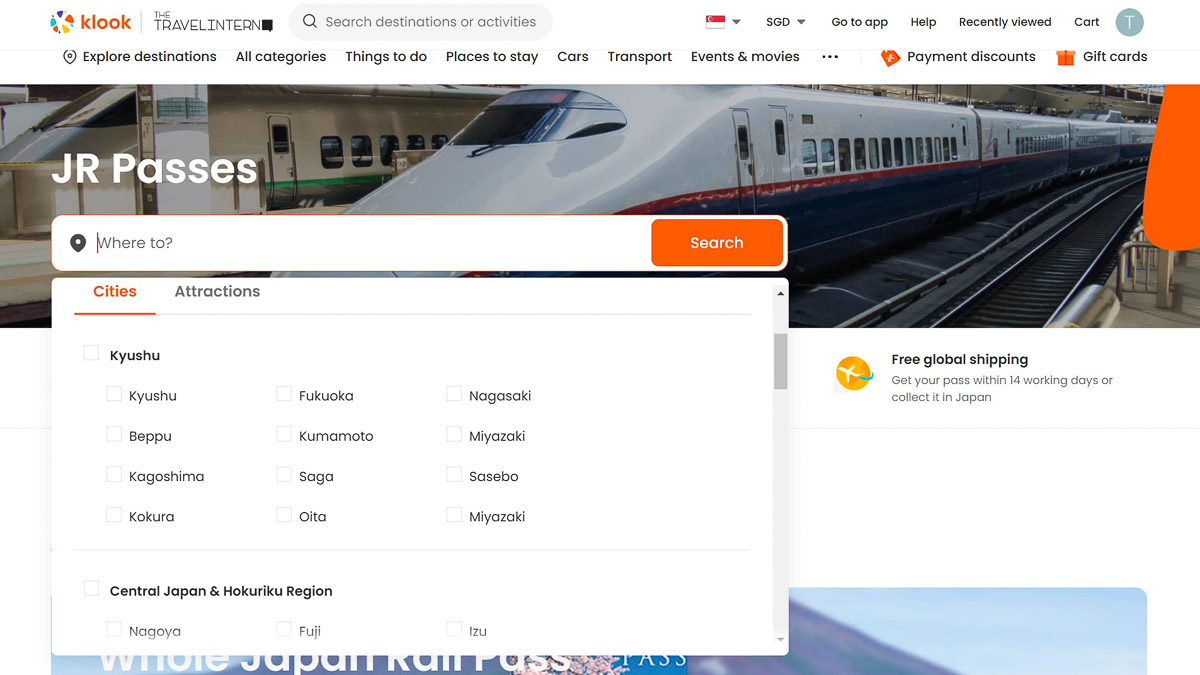Image resolution: width=1200 pixels, height=675 pixels.
Task: Click the Explore destinations pin icon
Action: pos(69,57)
